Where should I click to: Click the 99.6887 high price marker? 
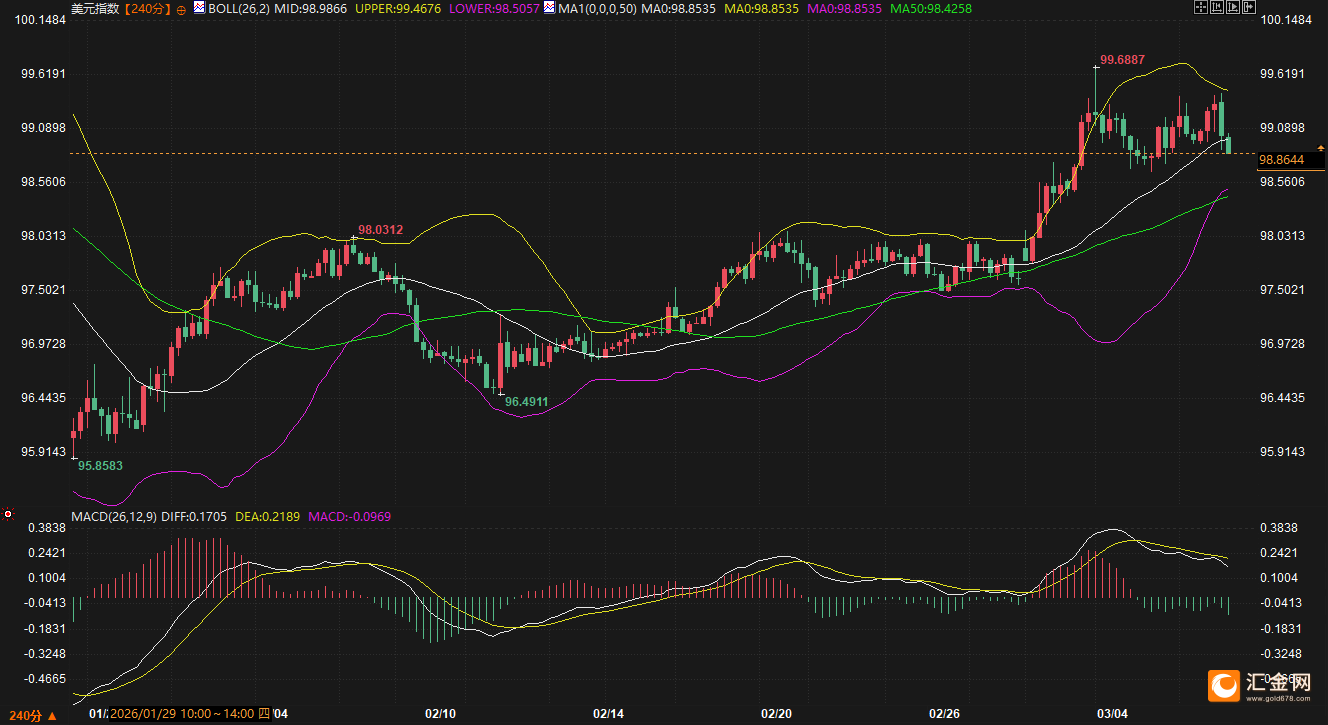1122,60
